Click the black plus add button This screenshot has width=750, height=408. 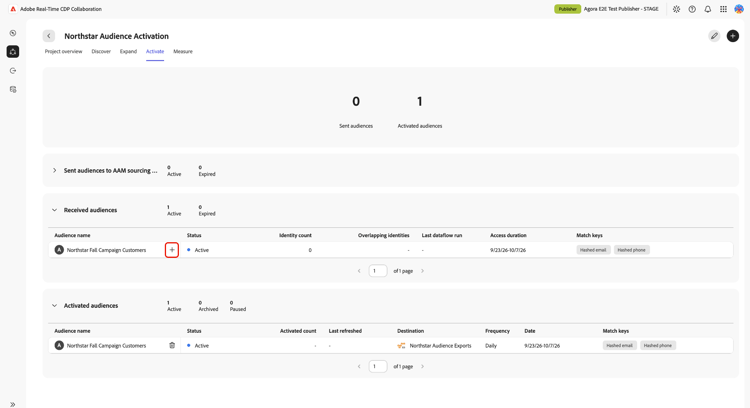733,36
